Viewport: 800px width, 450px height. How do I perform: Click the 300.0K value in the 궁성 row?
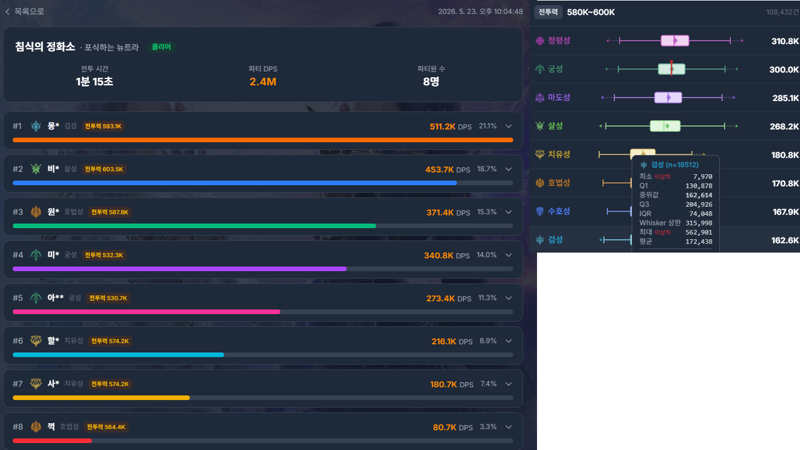pos(784,69)
